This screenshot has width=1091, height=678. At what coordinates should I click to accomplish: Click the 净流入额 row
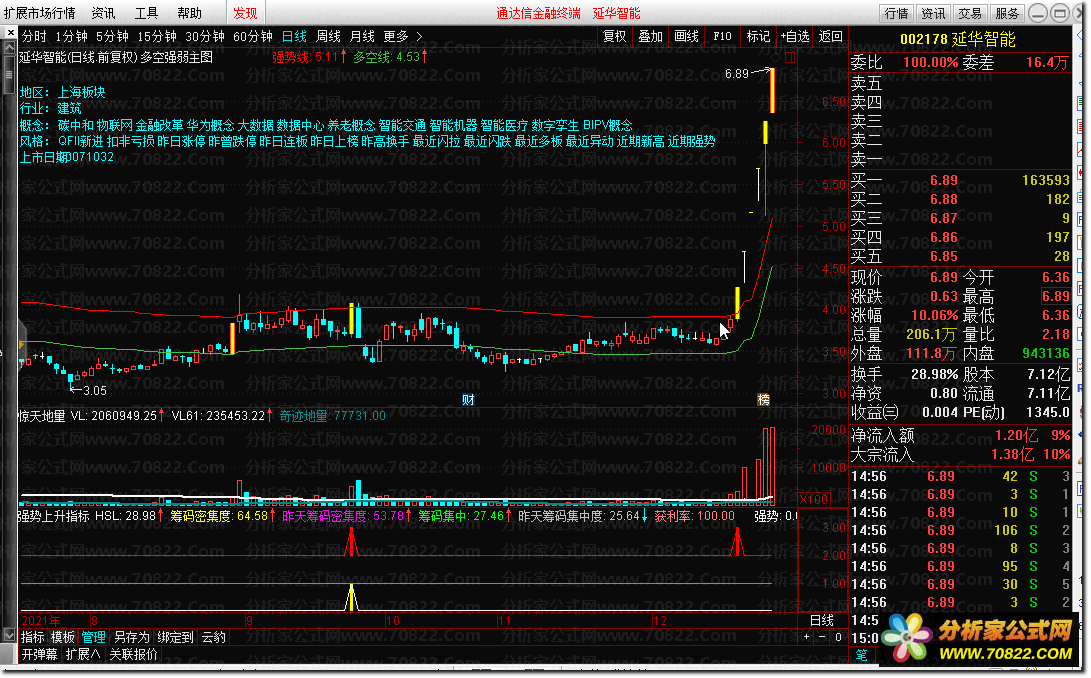[960, 436]
